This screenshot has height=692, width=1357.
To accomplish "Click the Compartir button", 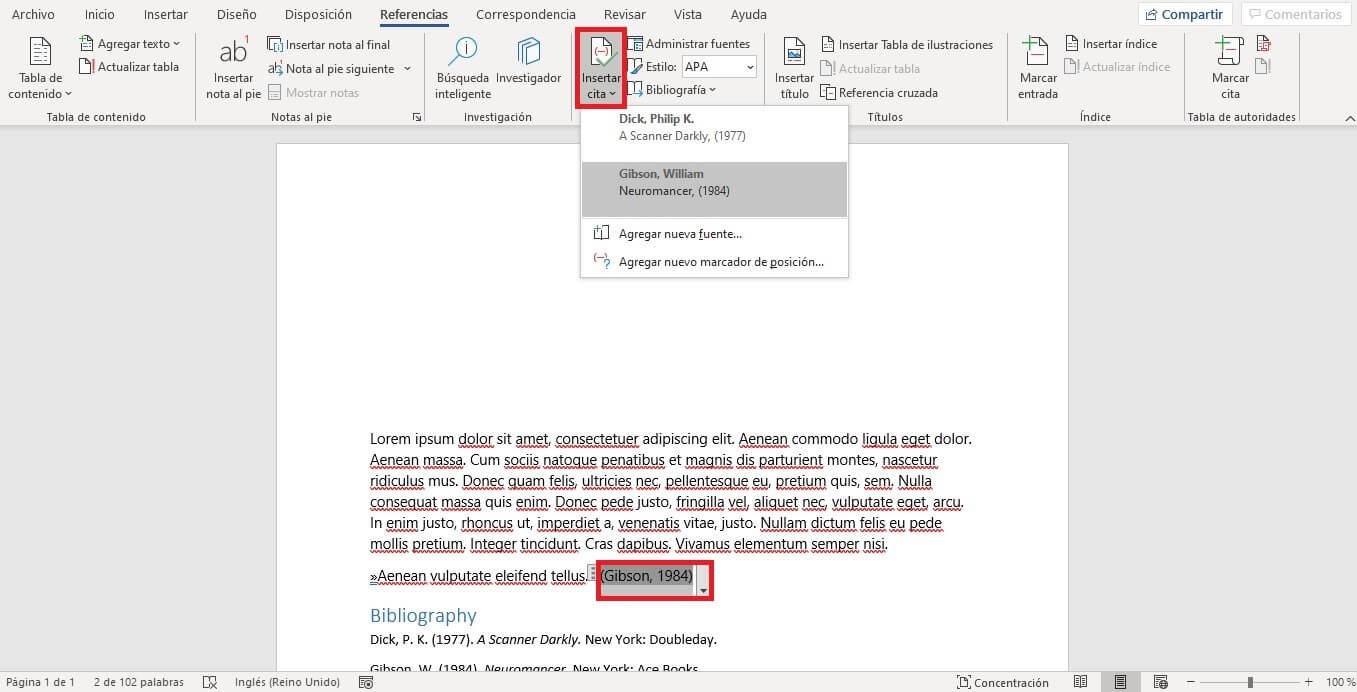I will [x=1184, y=14].
